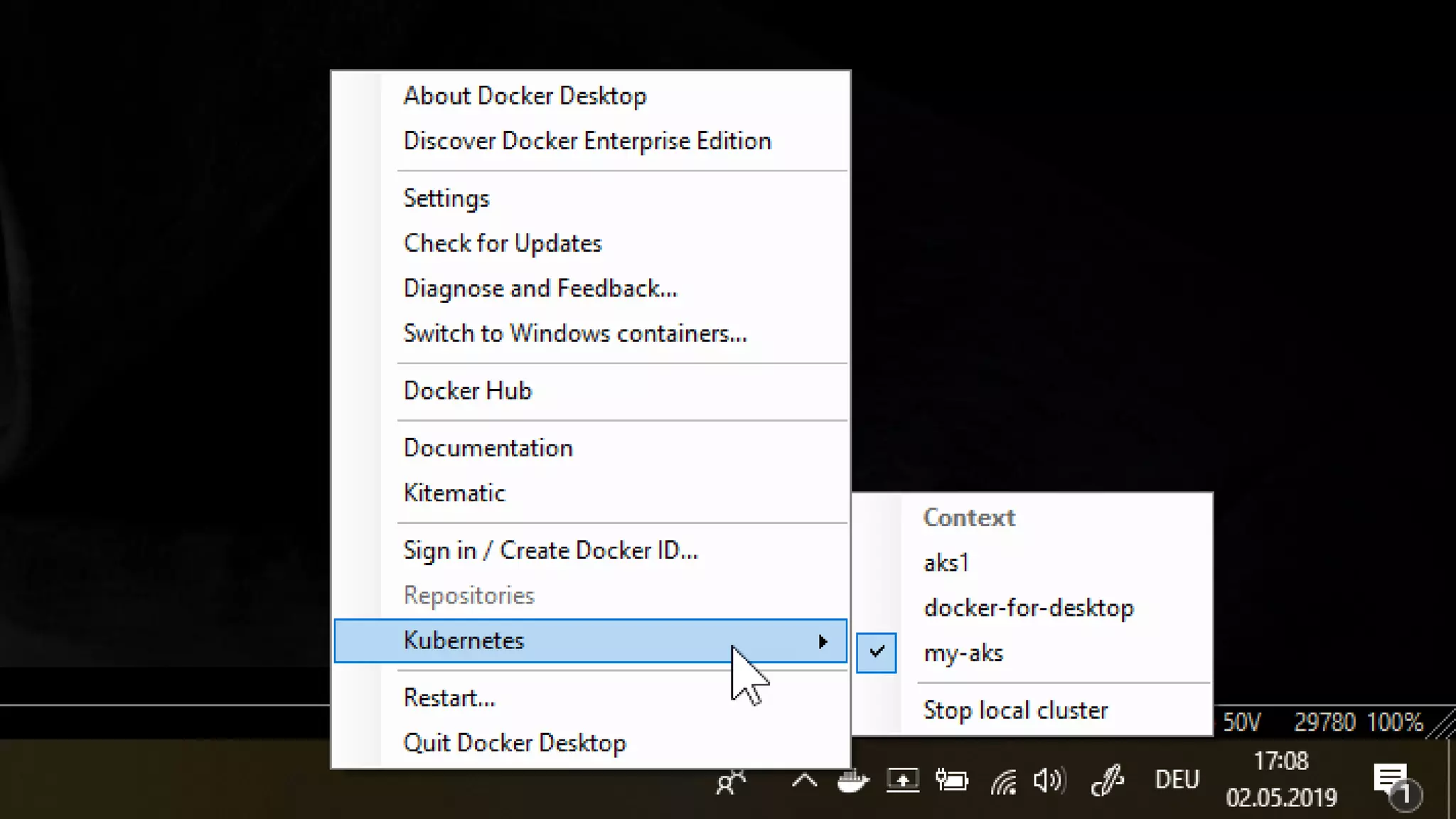The image size is (1456, 819).
Task: Click Stop local cluster
Action: [x=1015, y=710]
